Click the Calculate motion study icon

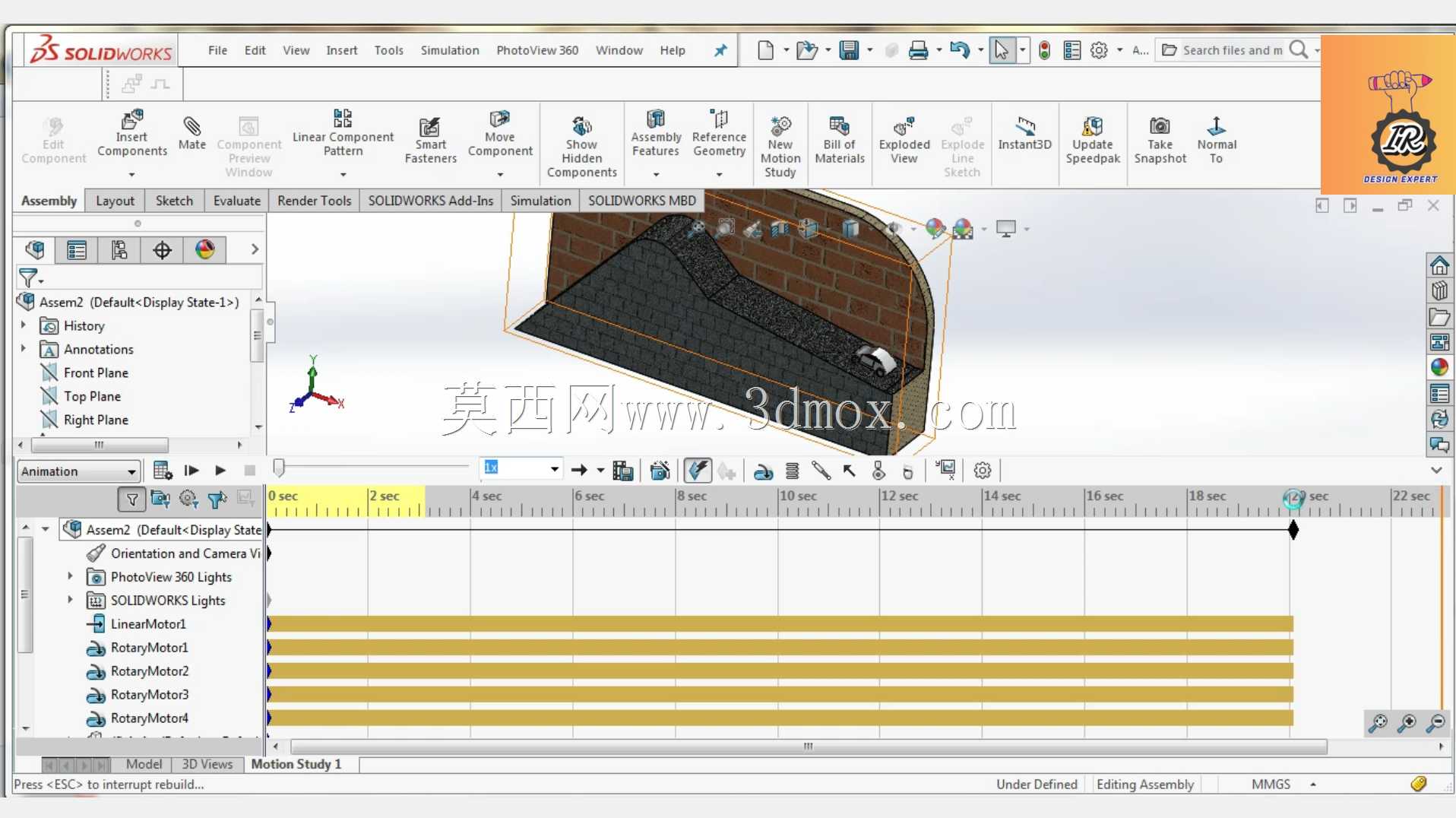(x=162, y=471)
